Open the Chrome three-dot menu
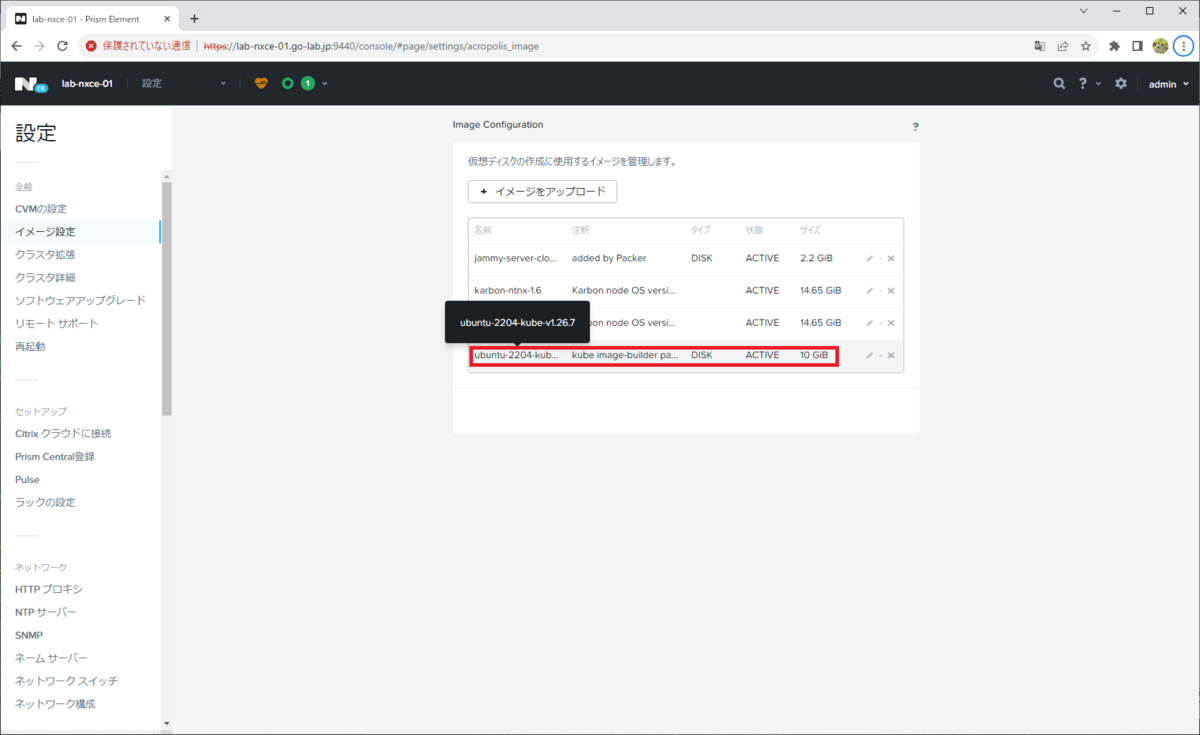 (x=1183, y=46)
